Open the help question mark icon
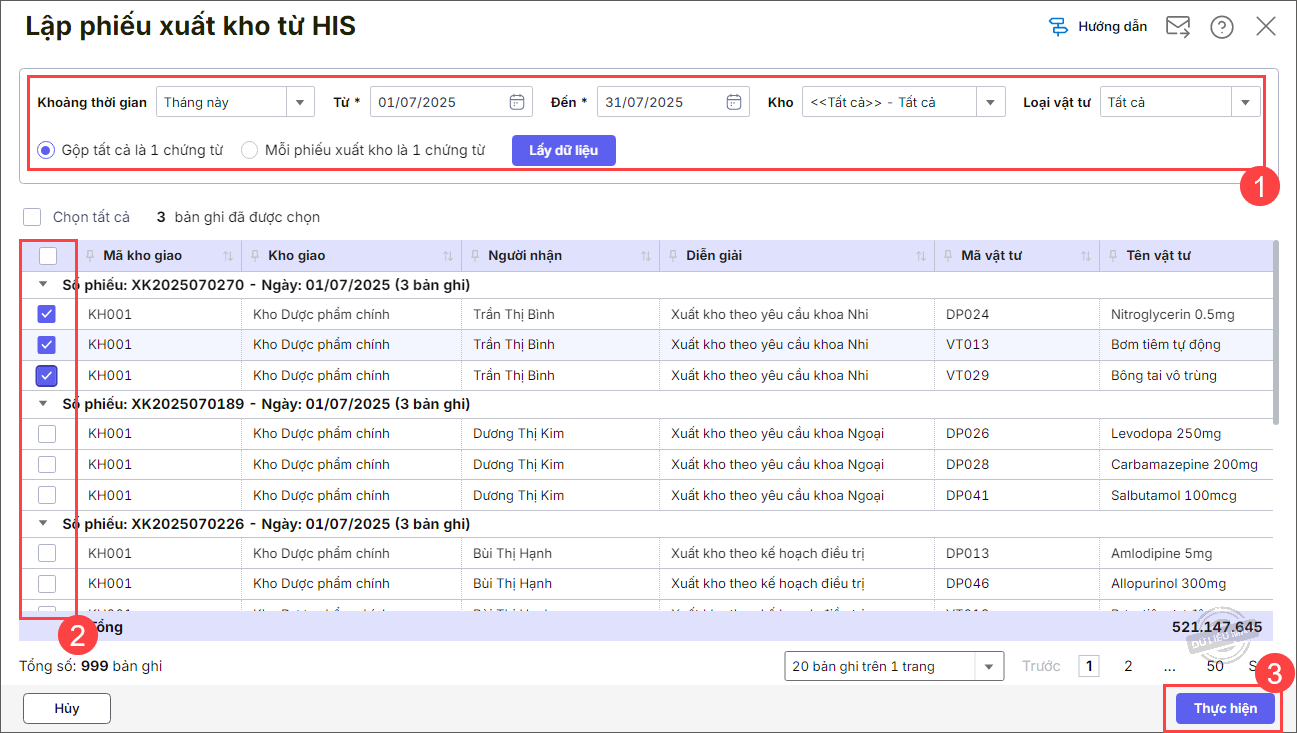Screen dimensions: 1297x733 (1221, 27)
